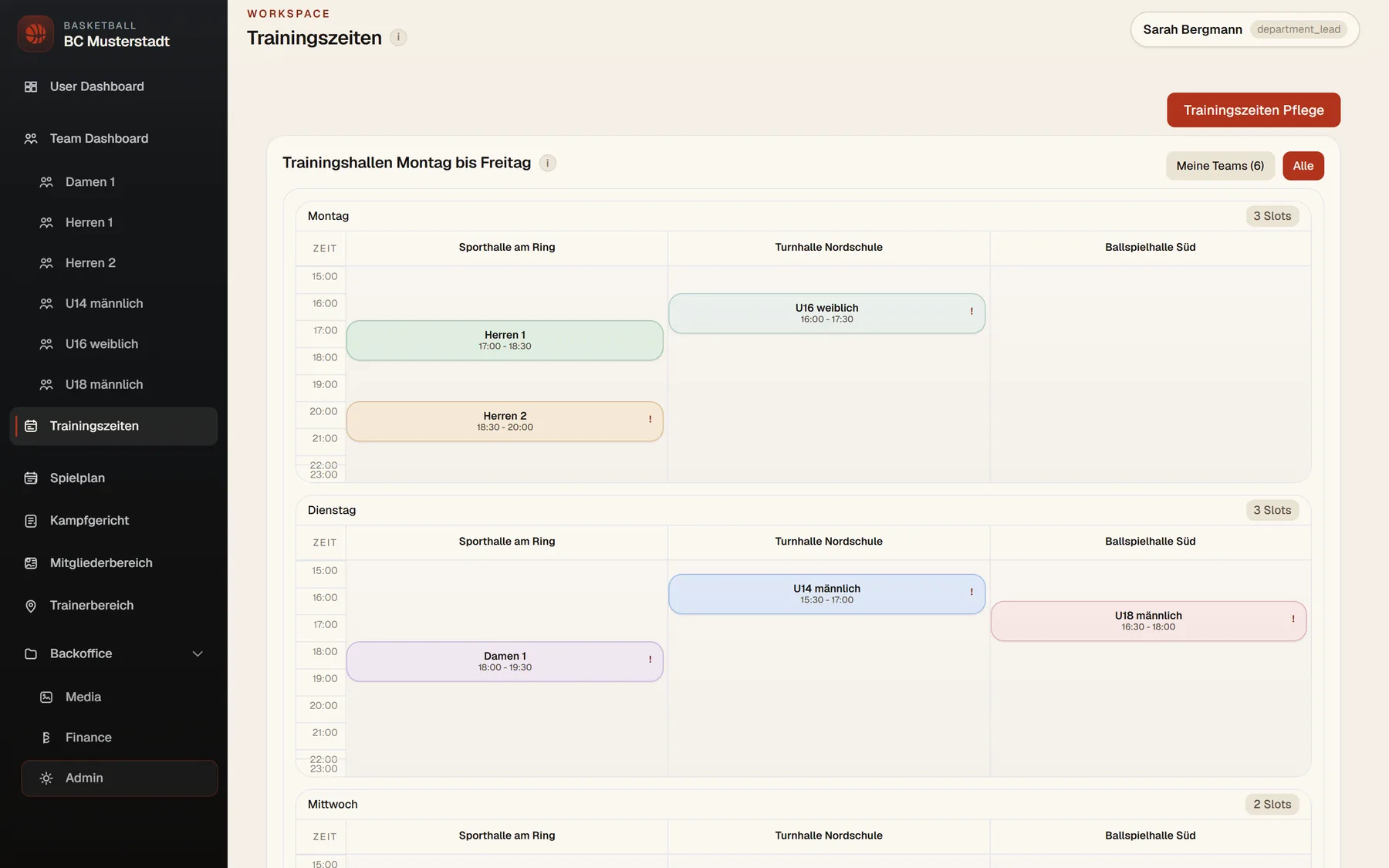Open U16 weiblich 16:00 - 17:30 slot

(x=826, y=313)
